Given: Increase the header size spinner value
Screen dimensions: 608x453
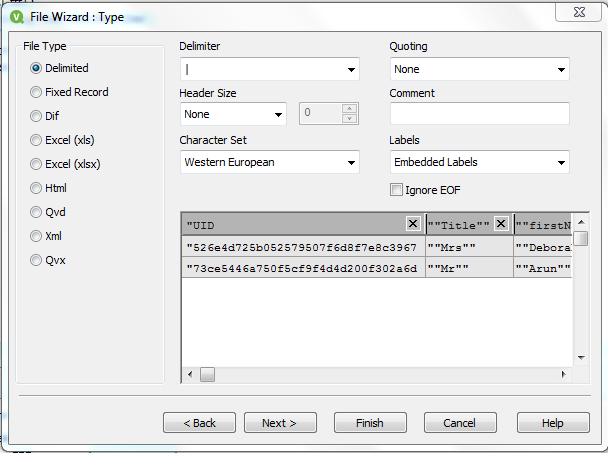Looking at the screenshot, I should click(x=349, y=109).
